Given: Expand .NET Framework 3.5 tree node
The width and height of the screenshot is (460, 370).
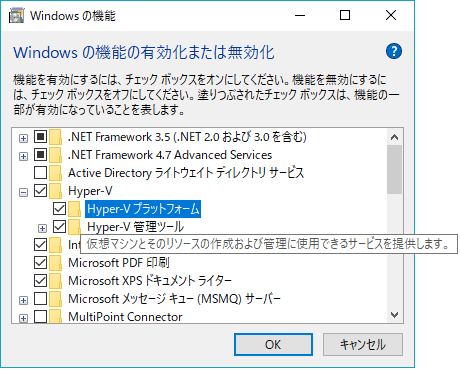Looking at the screenshot, I should pyautogui.click(x=23, y=138).
